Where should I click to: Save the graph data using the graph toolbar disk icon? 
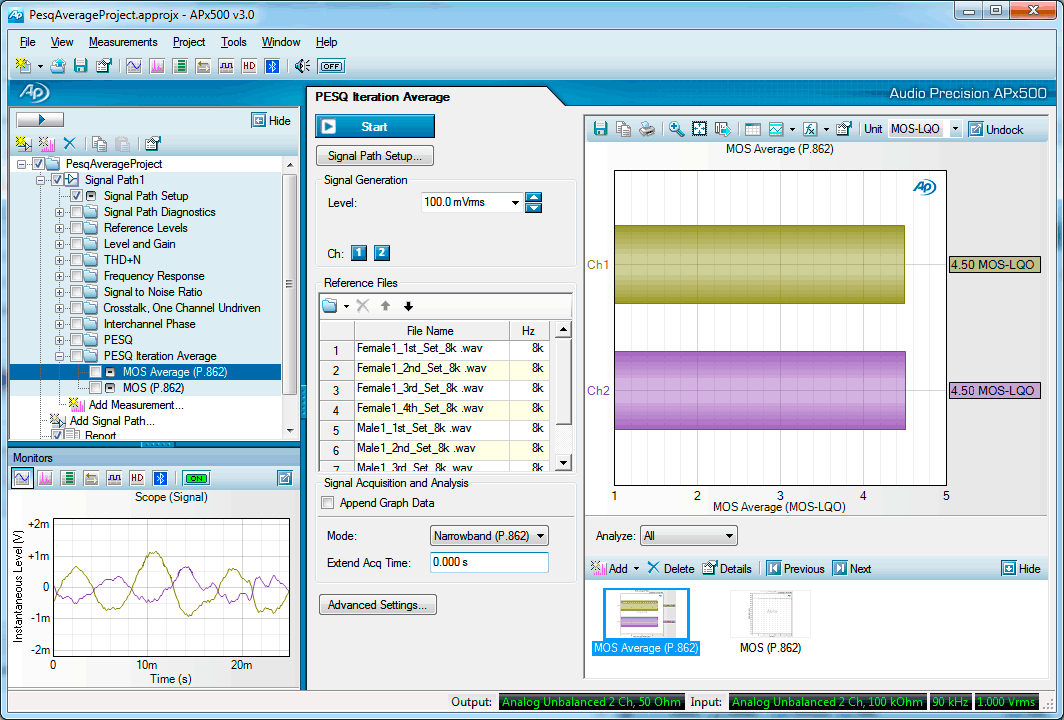tap(600, 129)
